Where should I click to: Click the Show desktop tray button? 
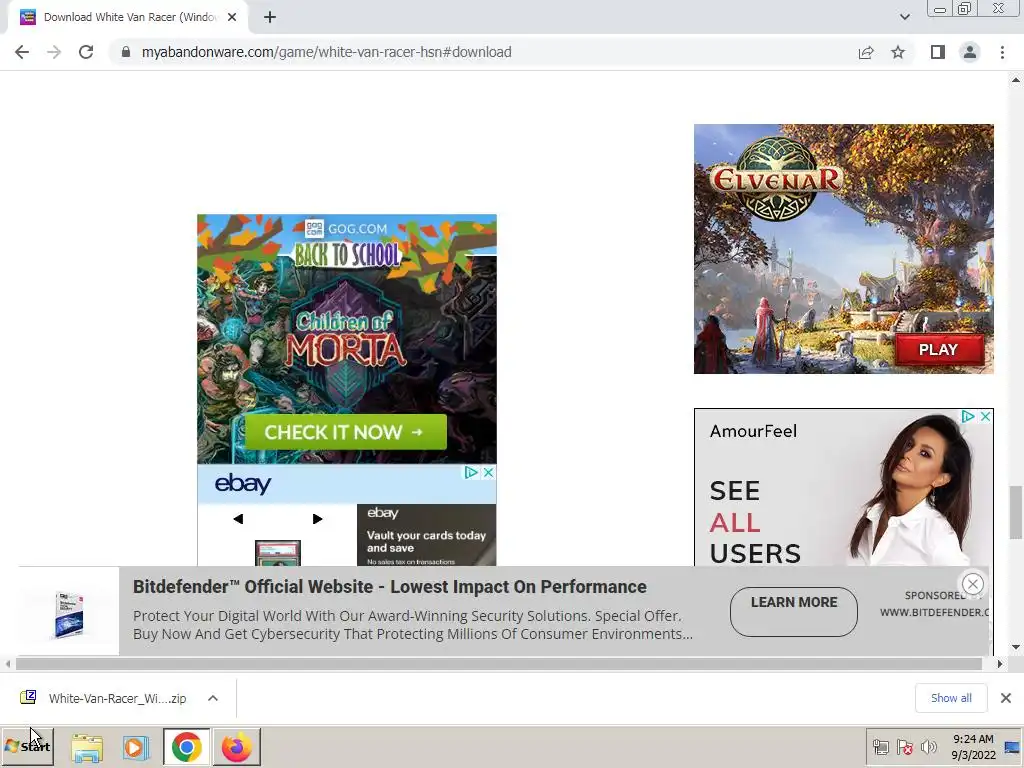coord(1012,747)
